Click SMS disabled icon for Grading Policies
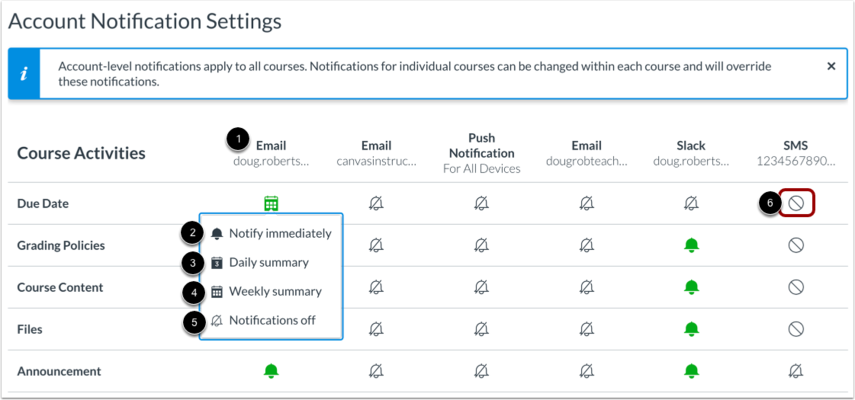 click(796, 246)
